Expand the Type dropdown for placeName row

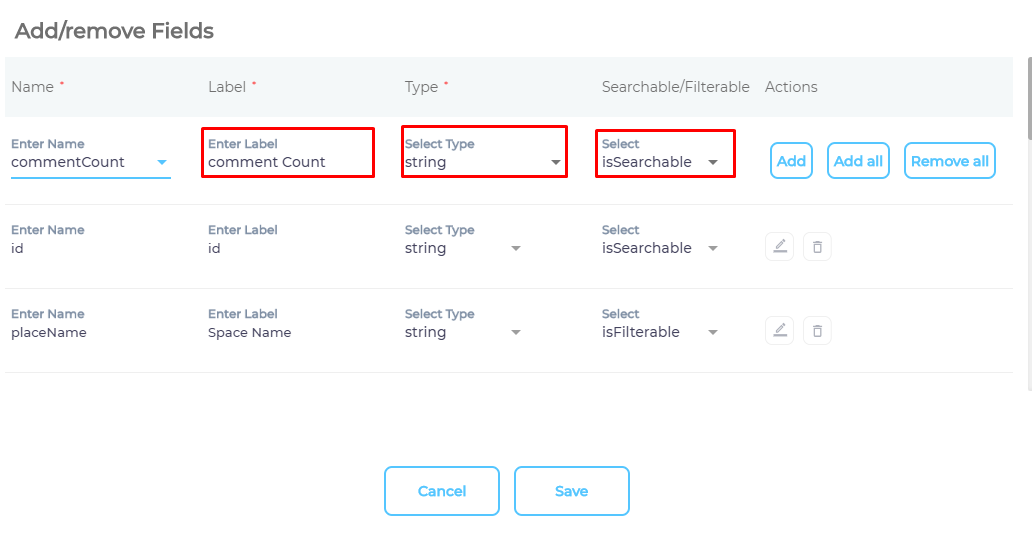(x=516, y=332)
